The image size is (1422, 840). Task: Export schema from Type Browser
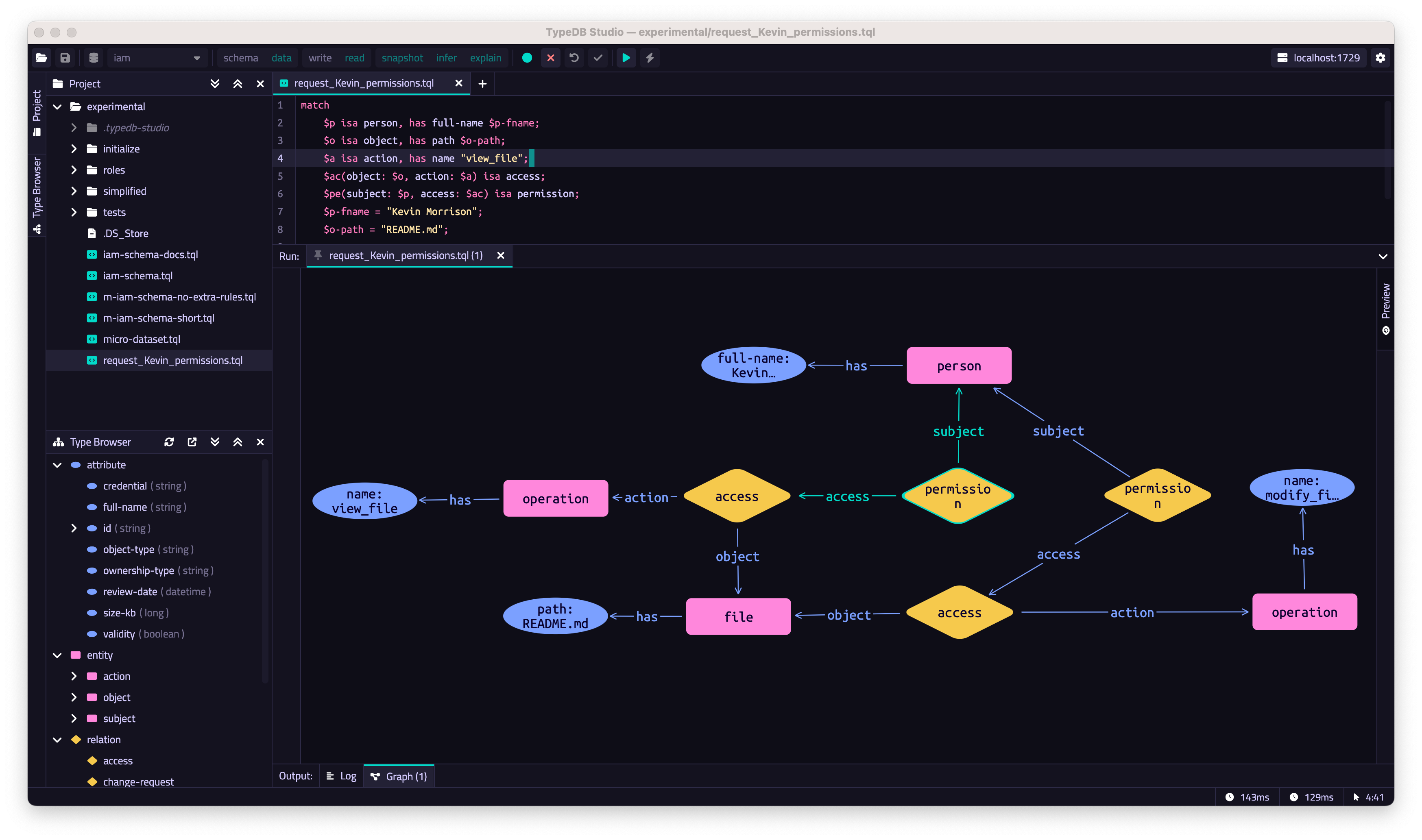pos(192,442)
